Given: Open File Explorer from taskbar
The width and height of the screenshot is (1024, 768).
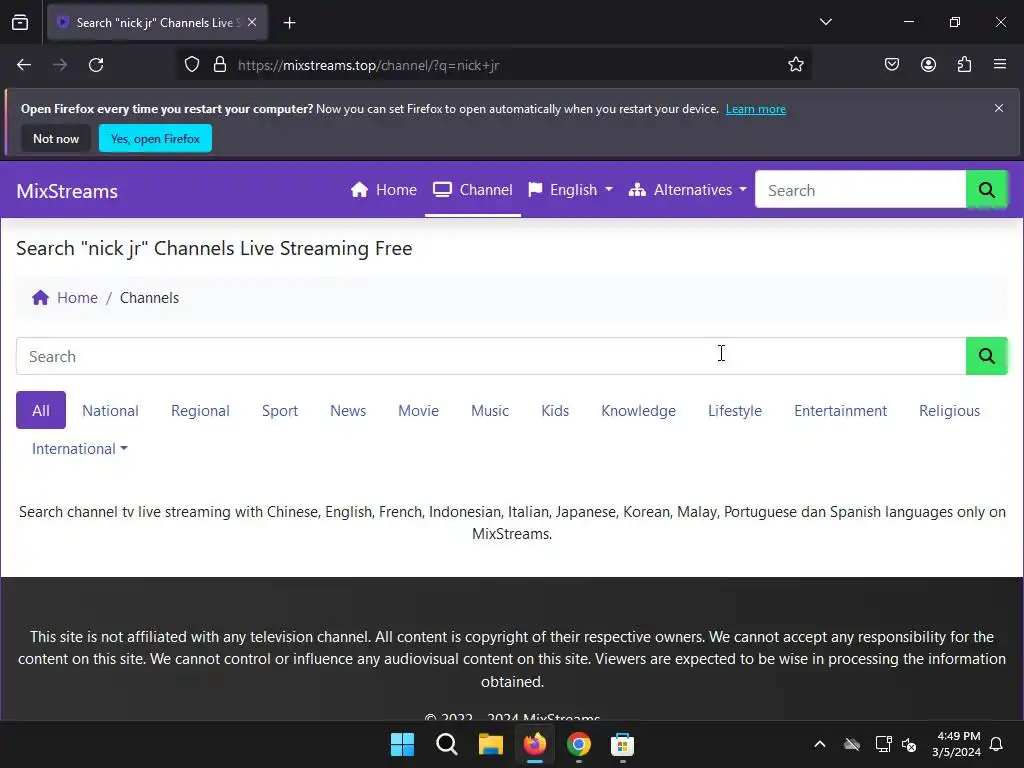Looking at the screenshot, I should click(490, 744).
